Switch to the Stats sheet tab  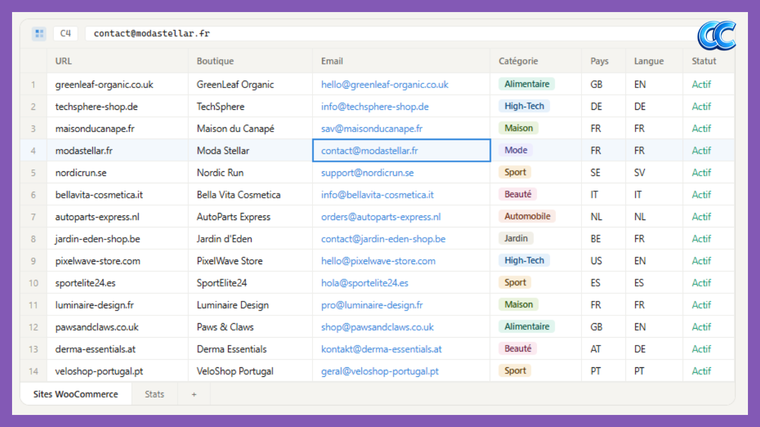[154, 394]
